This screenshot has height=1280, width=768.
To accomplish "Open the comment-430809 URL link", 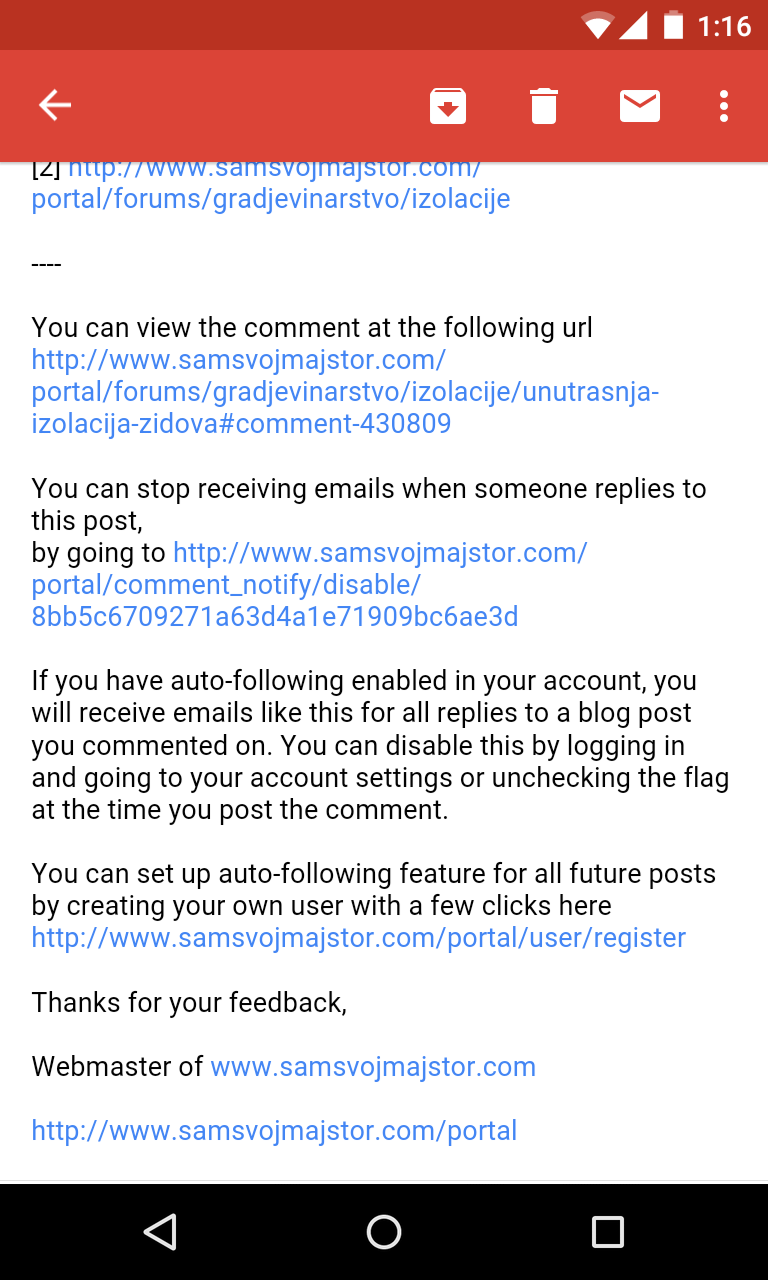I will point(345,391).
